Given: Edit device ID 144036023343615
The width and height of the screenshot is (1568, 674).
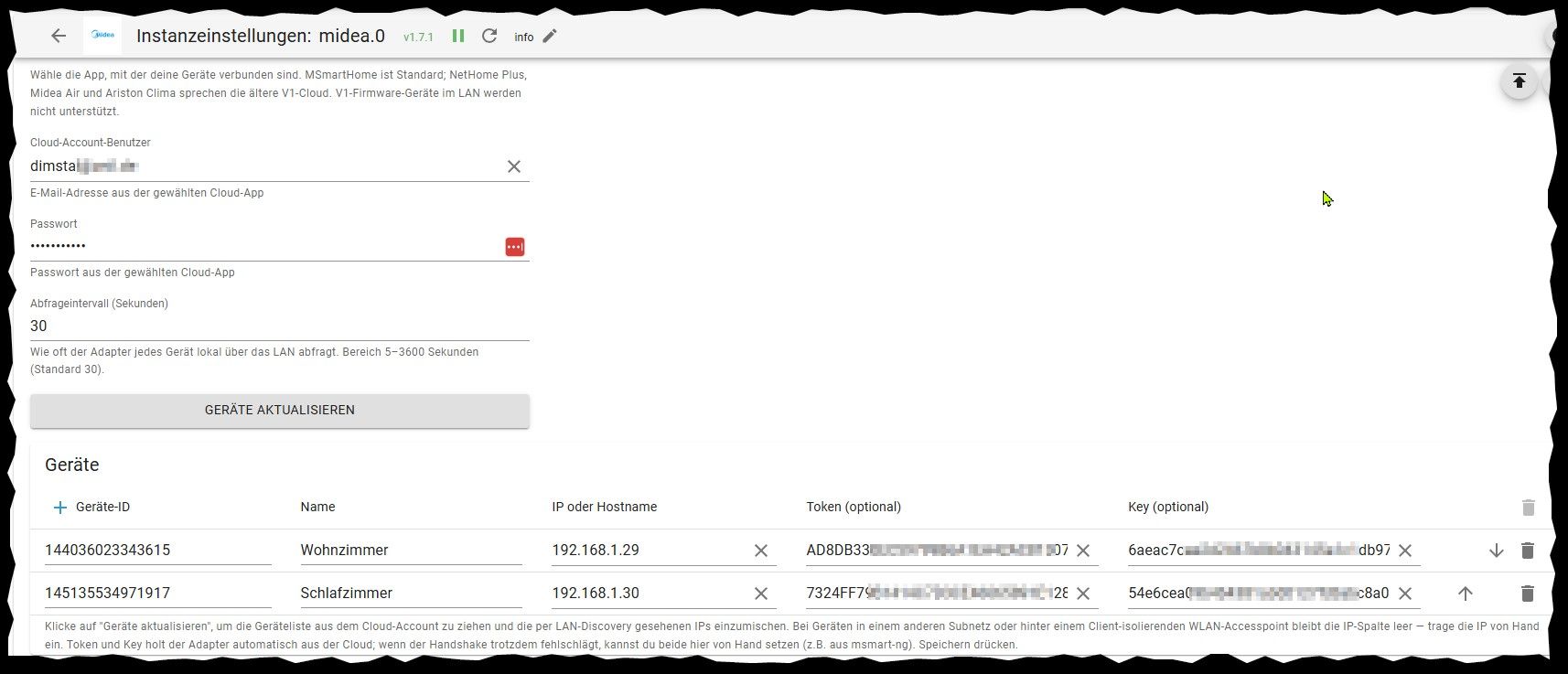Looking at the screenshot, I should coord(158,551).
